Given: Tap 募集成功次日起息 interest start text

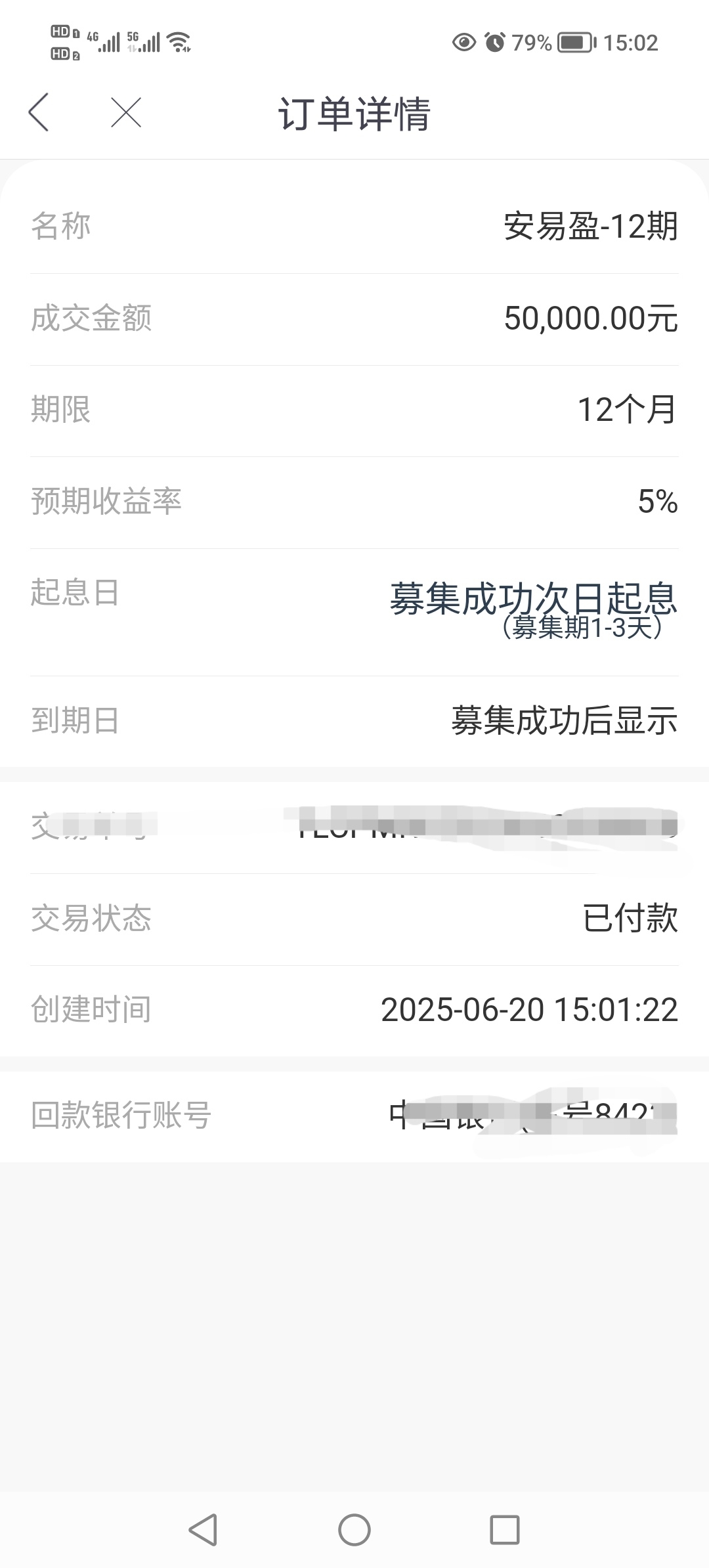Looking at the screenshot, I should (534, 598).
